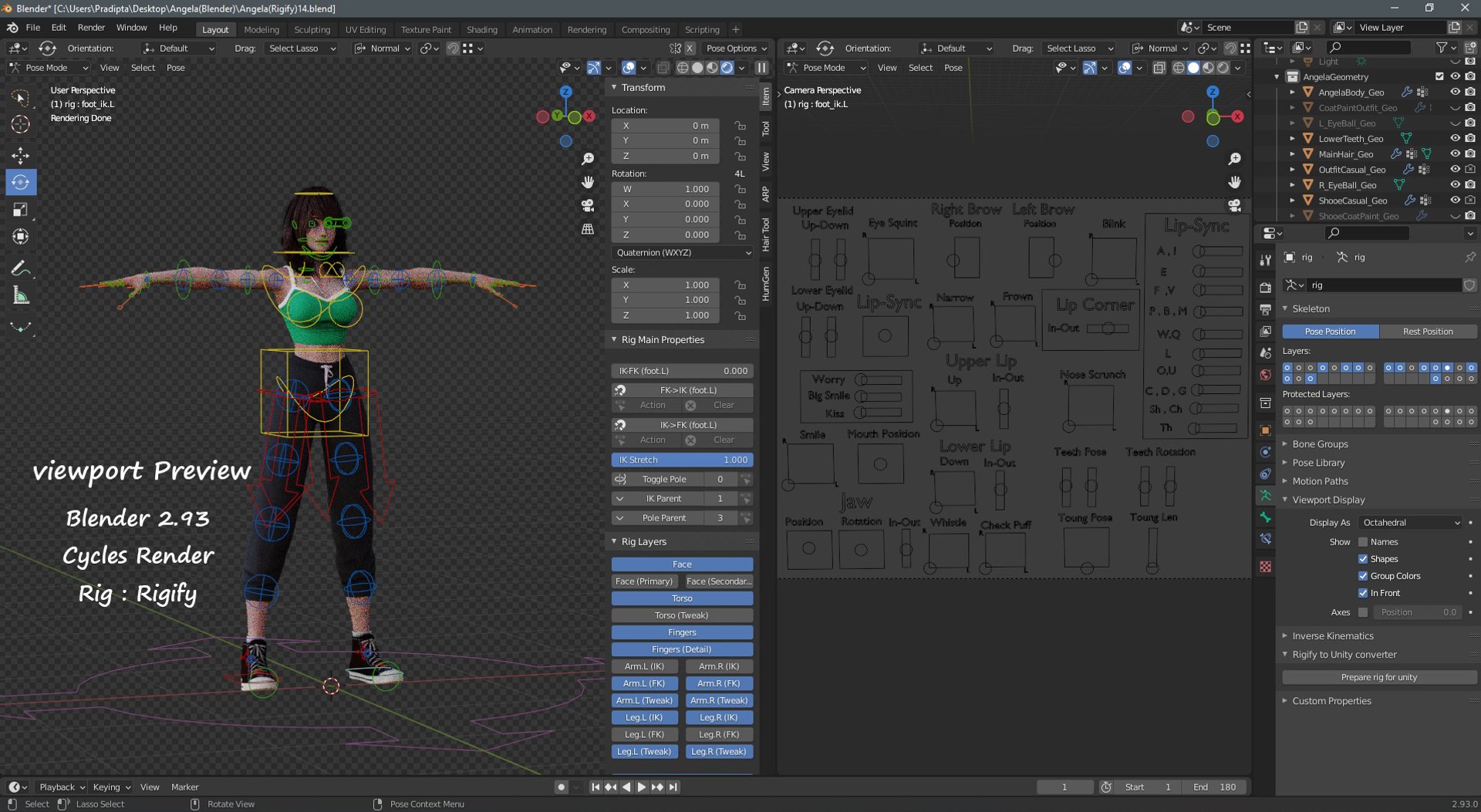Enable the Axes checkbox
The image size is (1481, 812).
click(x=1363, y=612)
